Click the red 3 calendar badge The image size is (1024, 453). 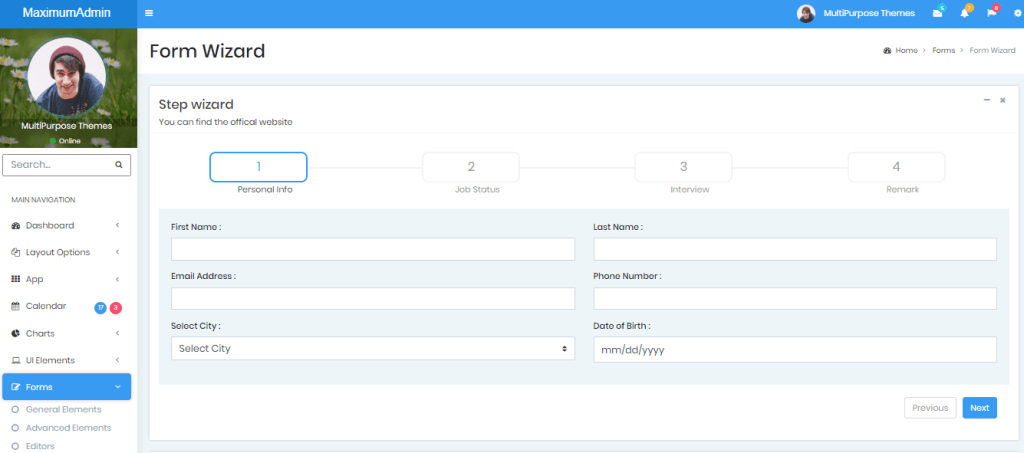pyautogui.click(x=116, y=307)
